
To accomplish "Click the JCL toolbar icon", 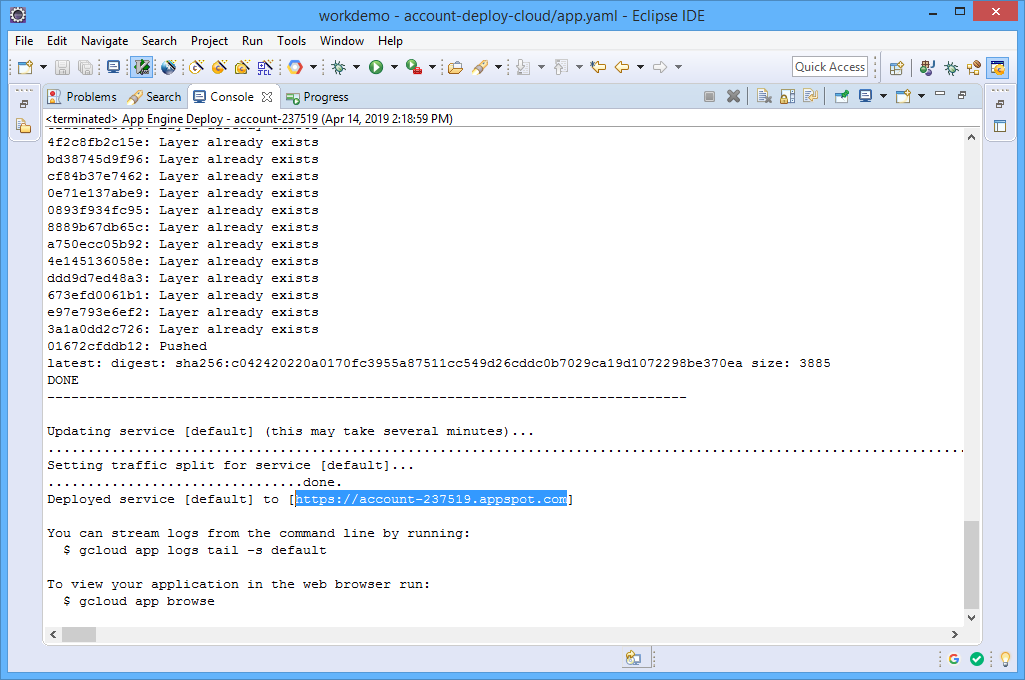I will coord(265,67).
